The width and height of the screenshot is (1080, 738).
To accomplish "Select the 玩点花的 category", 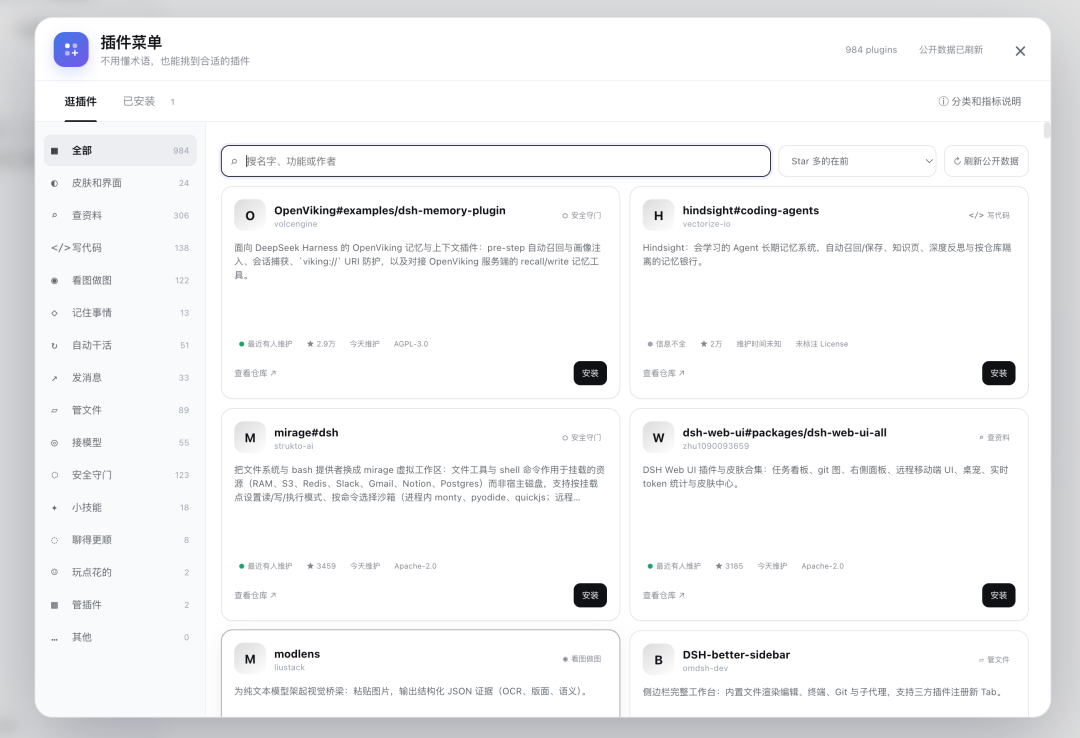I will click(120, 571).
